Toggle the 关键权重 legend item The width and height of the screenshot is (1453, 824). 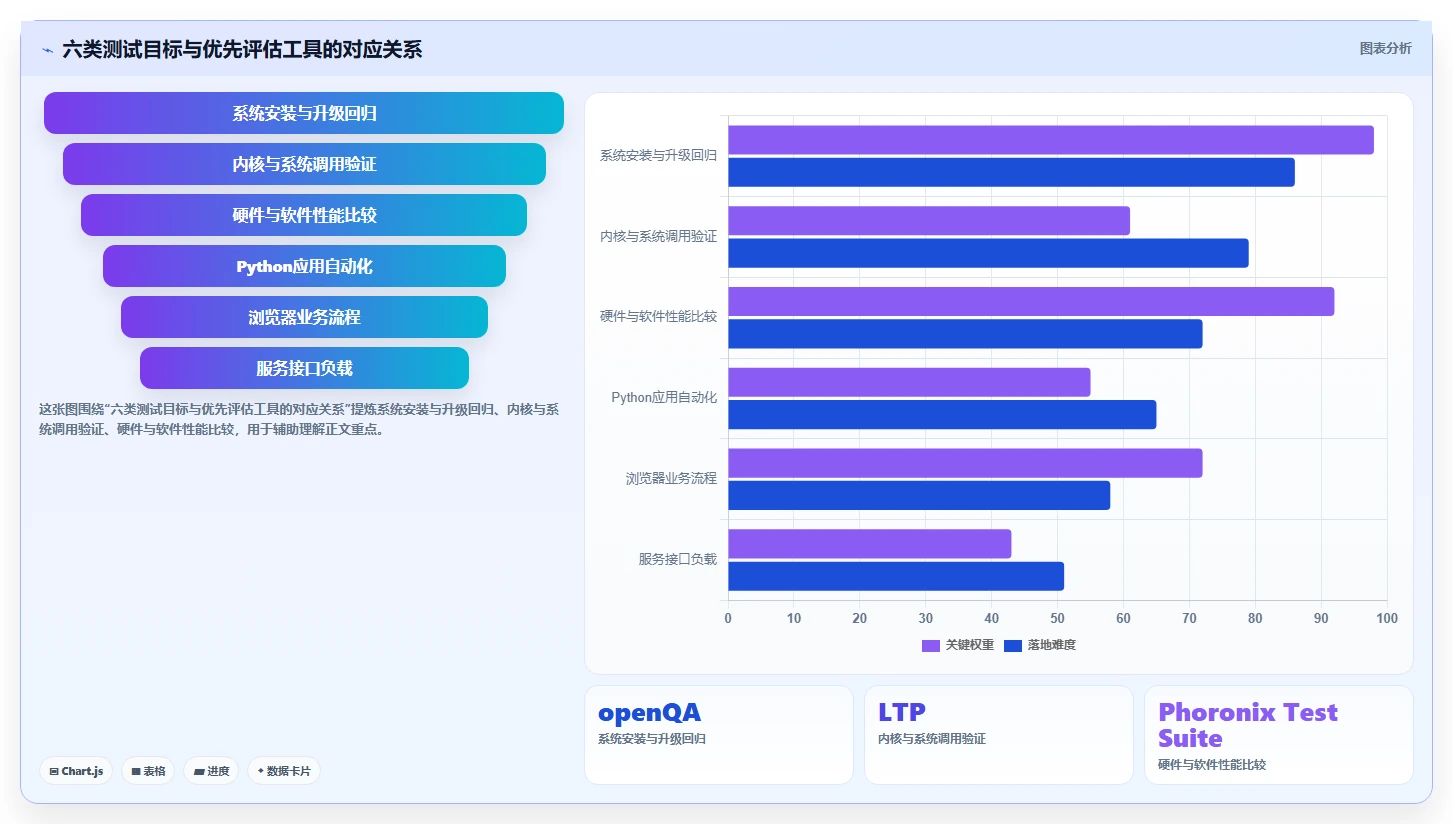click(958, 645)
